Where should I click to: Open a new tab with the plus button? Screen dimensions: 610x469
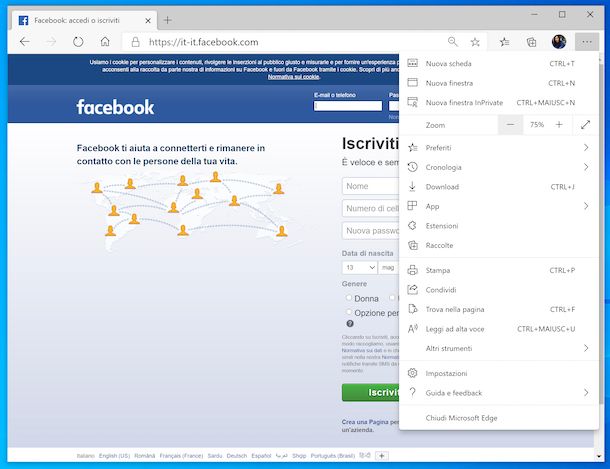[168, 20]
